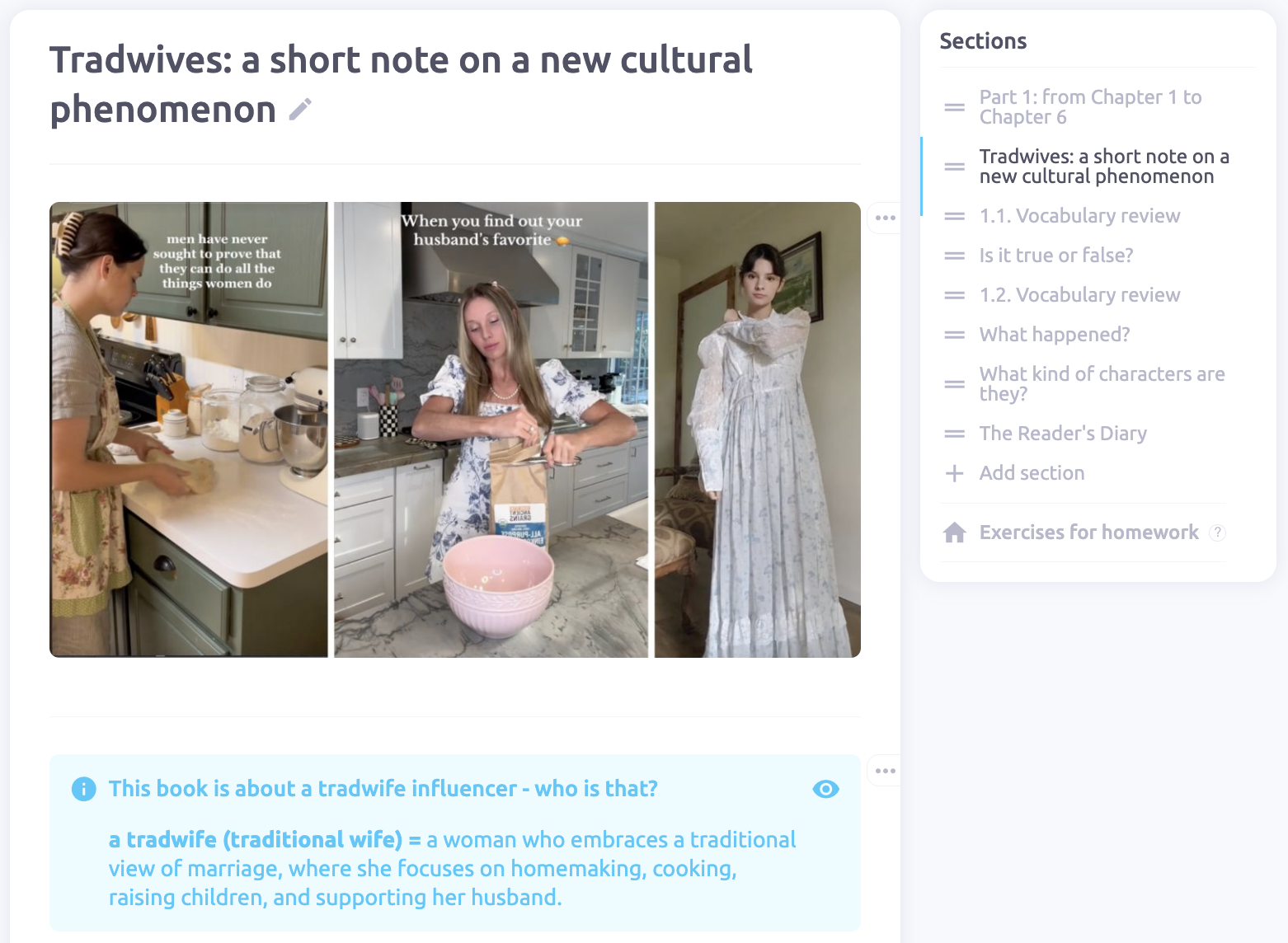Open Exercises for homework
This screenshot has height=943, width=1288.
point(1088,532)
